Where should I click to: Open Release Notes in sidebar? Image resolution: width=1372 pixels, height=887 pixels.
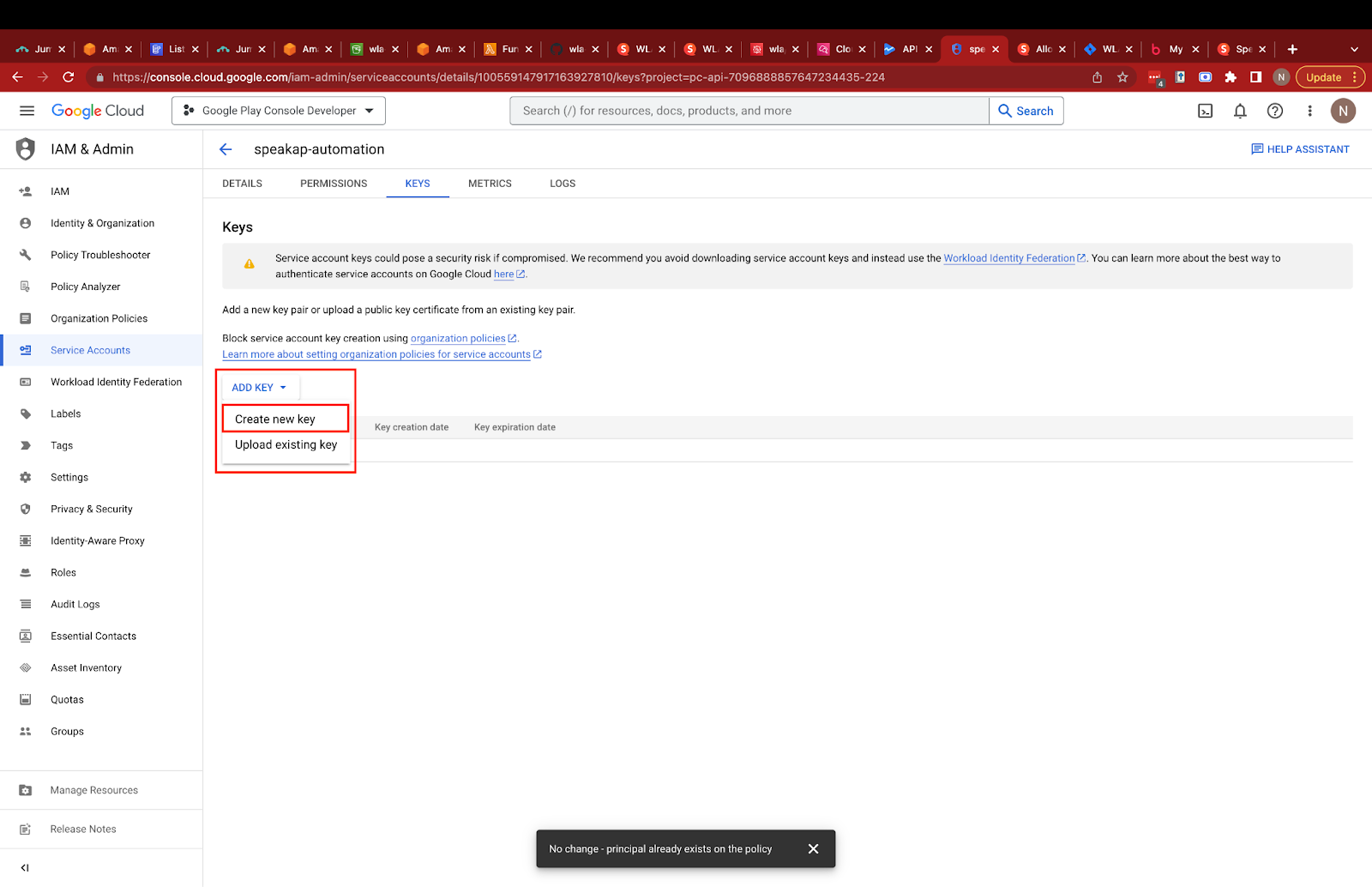pyautogui.click(x=101, y=829)
